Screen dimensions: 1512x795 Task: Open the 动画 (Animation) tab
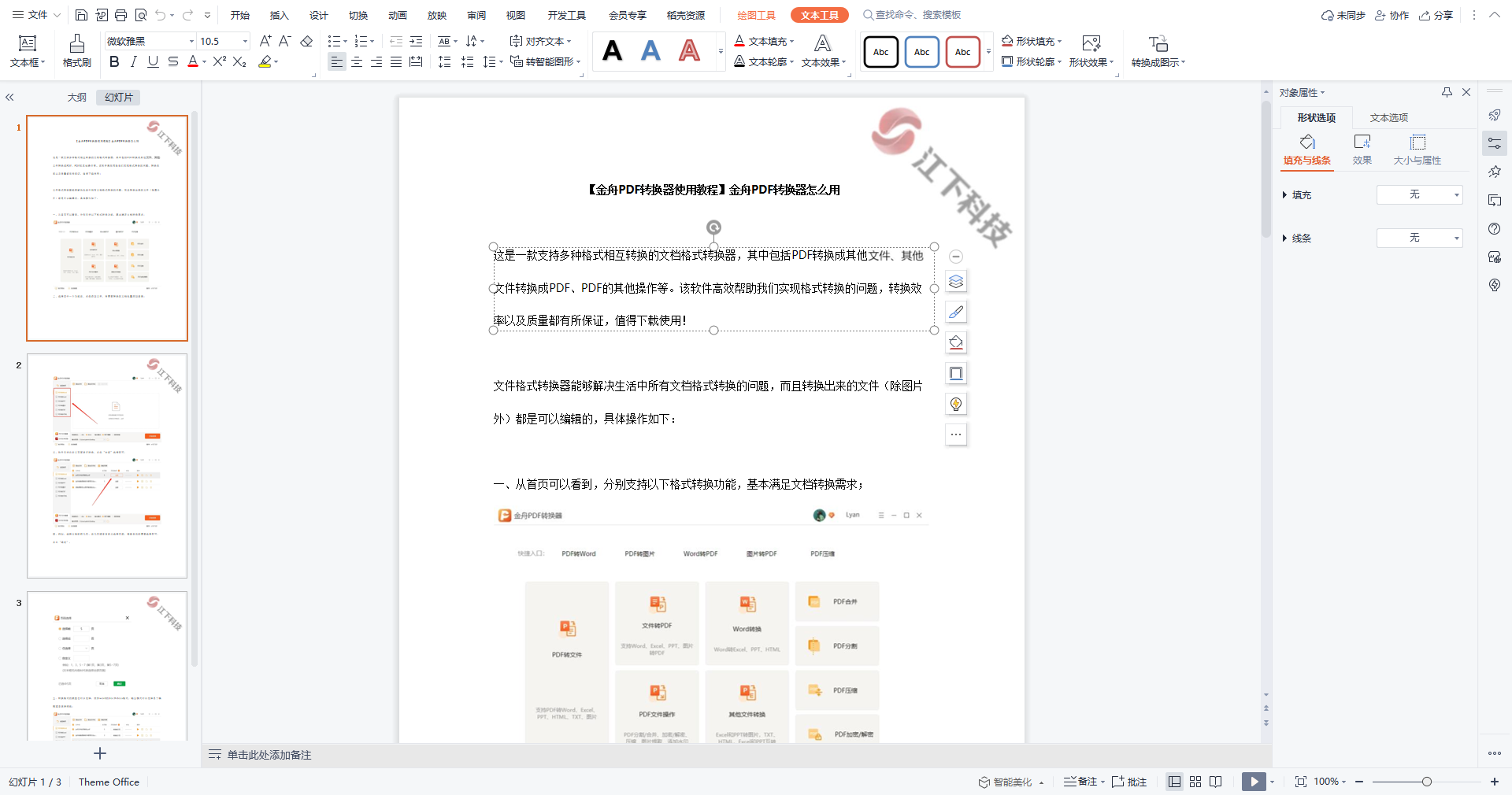tap(398, 15)
